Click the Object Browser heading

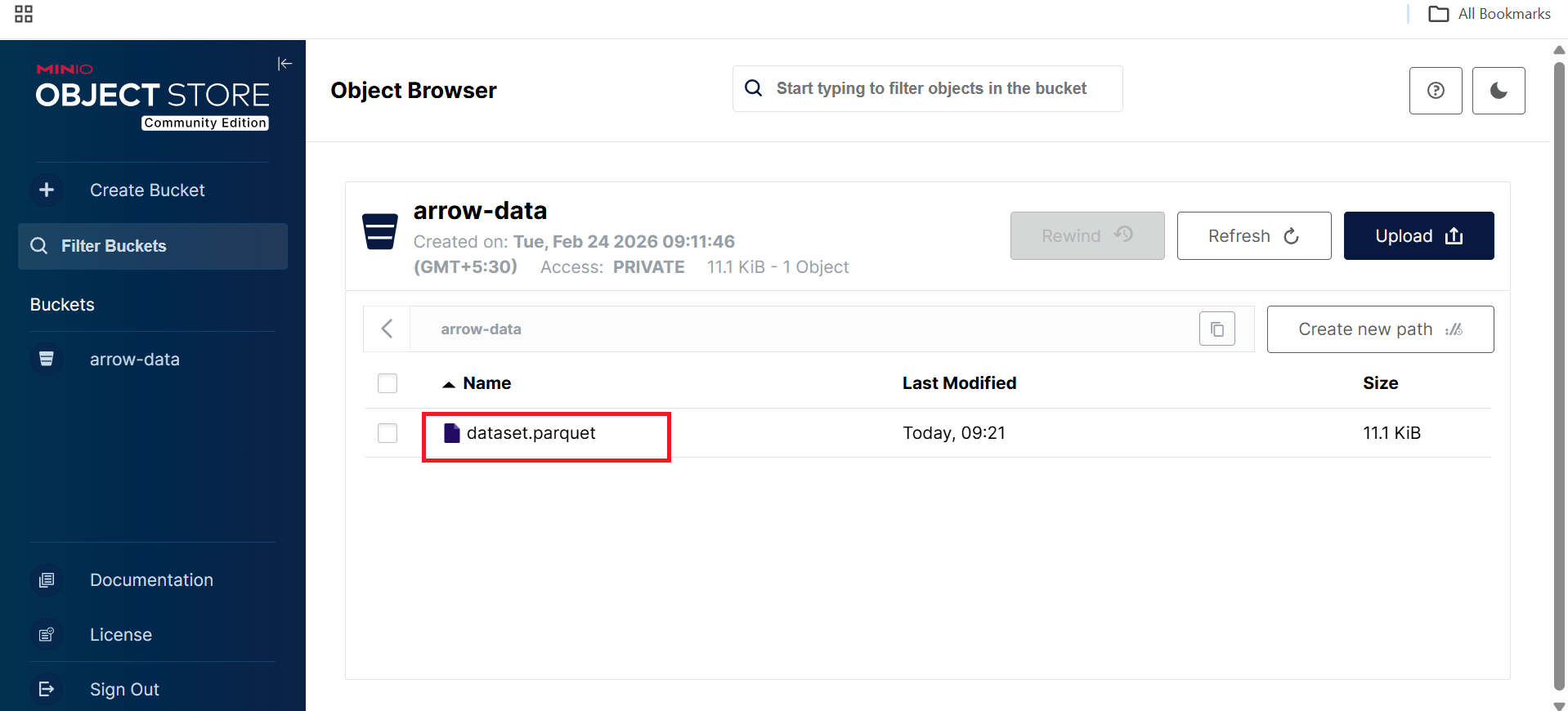[x=414, y=91]
